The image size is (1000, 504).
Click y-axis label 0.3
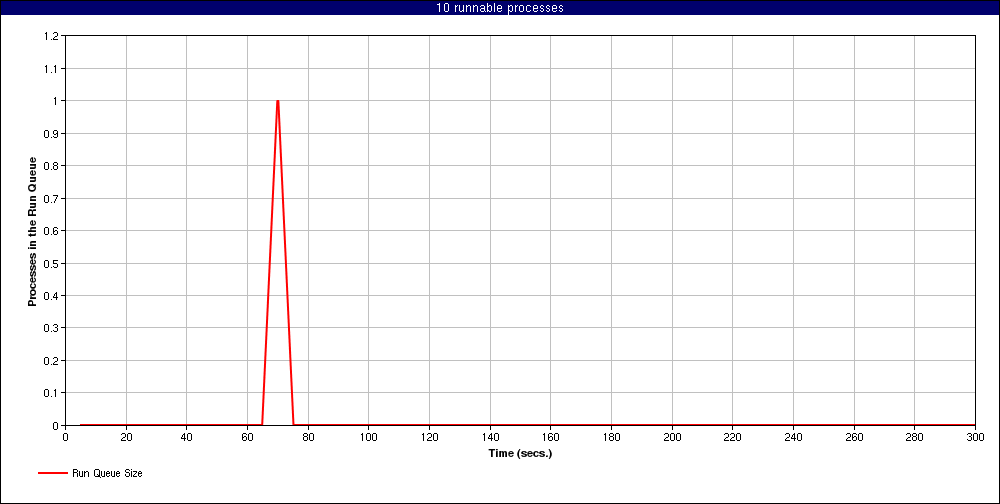[51, 328]
